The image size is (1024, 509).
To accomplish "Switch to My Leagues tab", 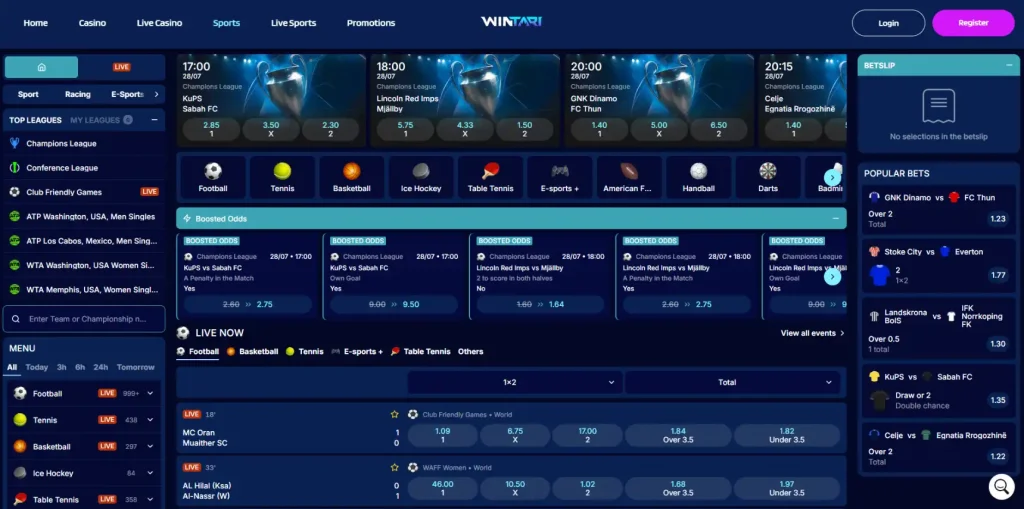I will click(x=101, y=120).
